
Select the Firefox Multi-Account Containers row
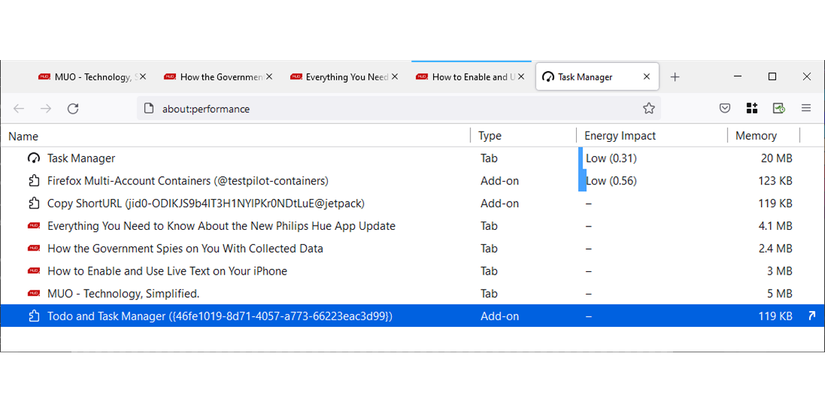(412, 180)
